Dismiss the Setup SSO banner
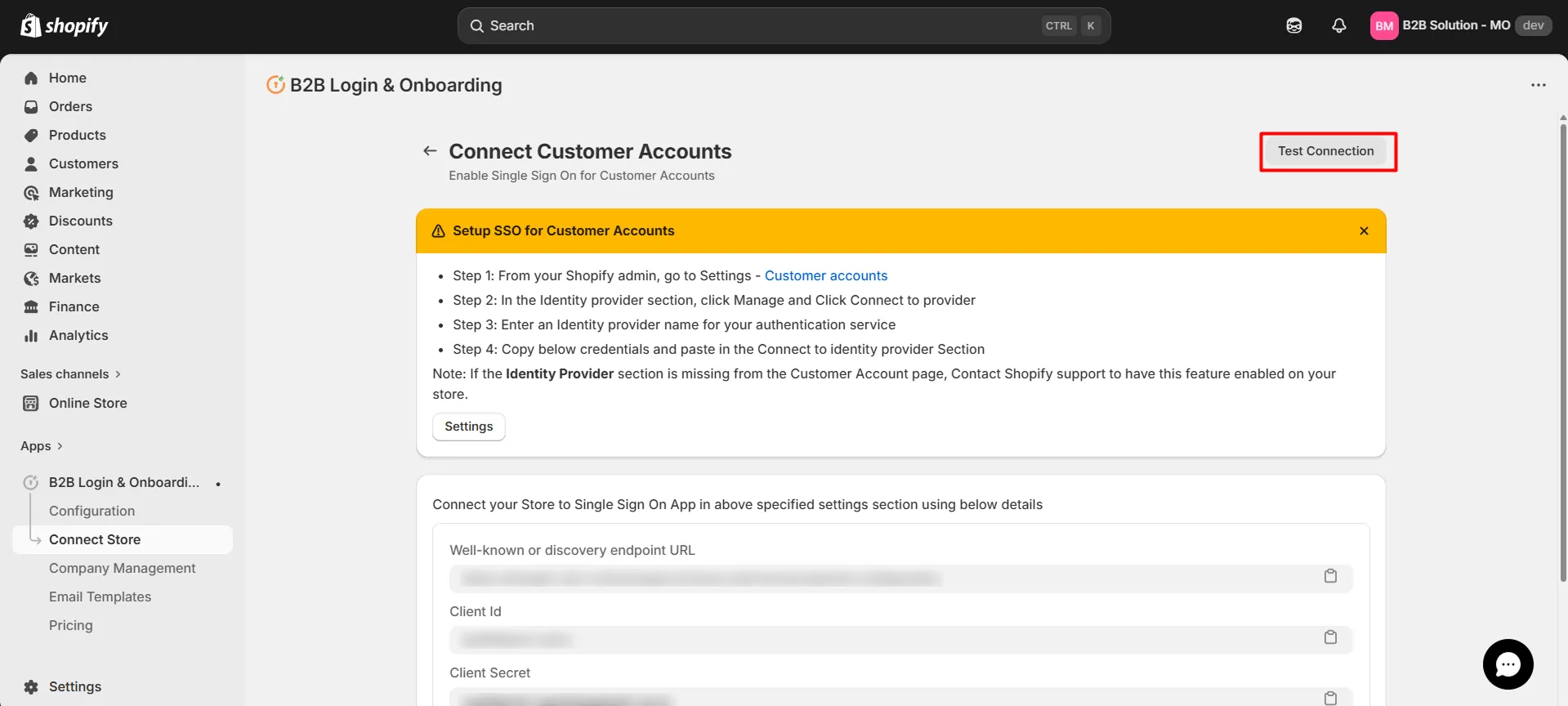The height and width of the screenshot is (706, 1568). pos(1364,231)
